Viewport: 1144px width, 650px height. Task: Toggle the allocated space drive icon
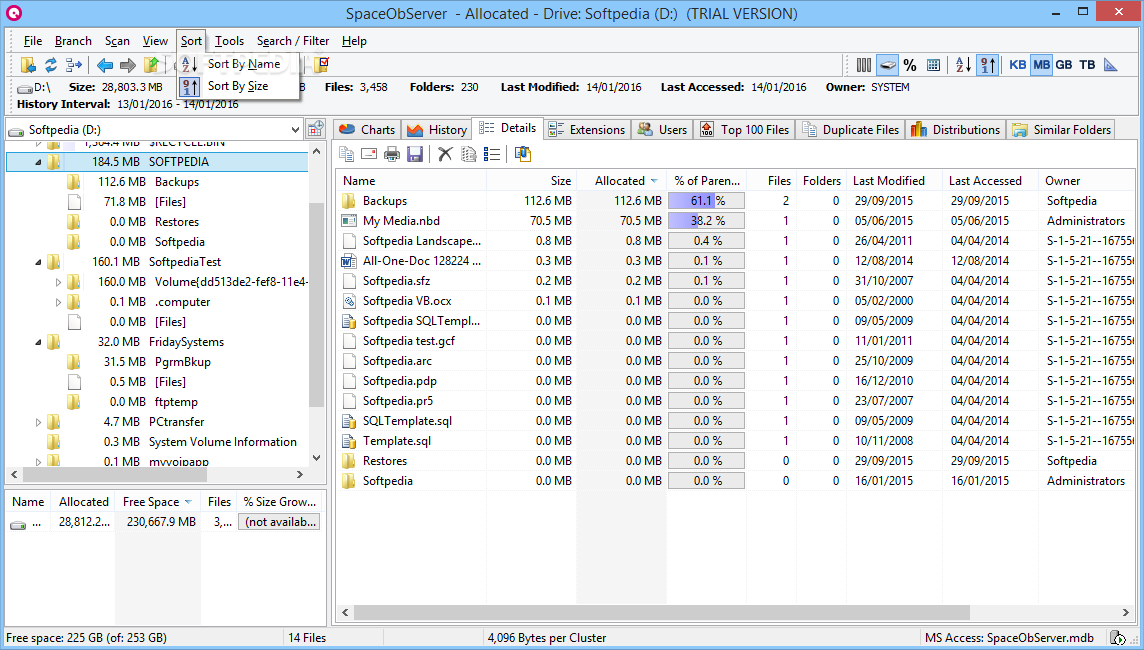[x=887, y=65]
